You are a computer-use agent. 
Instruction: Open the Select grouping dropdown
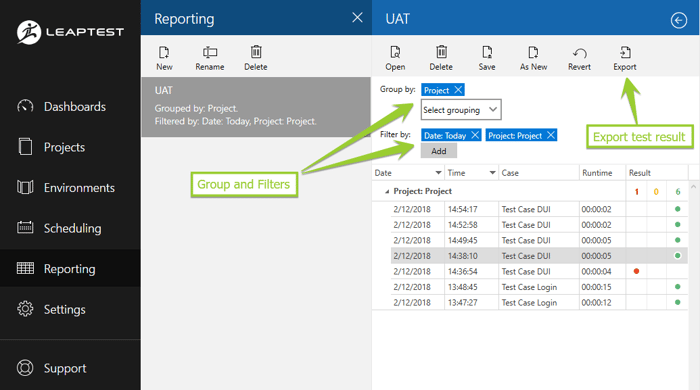pos(461,110)
